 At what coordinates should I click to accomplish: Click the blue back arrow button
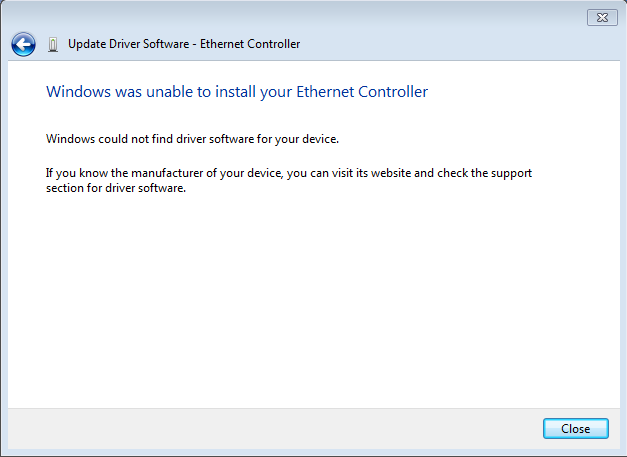[23, 44]
